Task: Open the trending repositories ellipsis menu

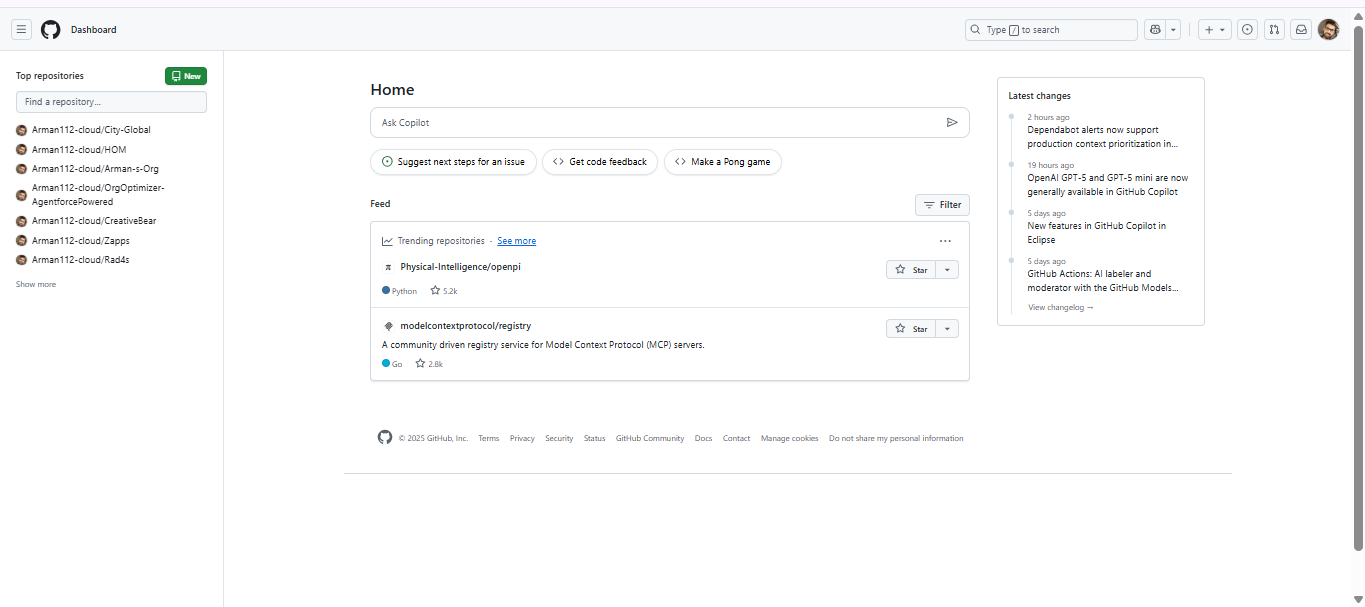Action: tap(945, 240)
